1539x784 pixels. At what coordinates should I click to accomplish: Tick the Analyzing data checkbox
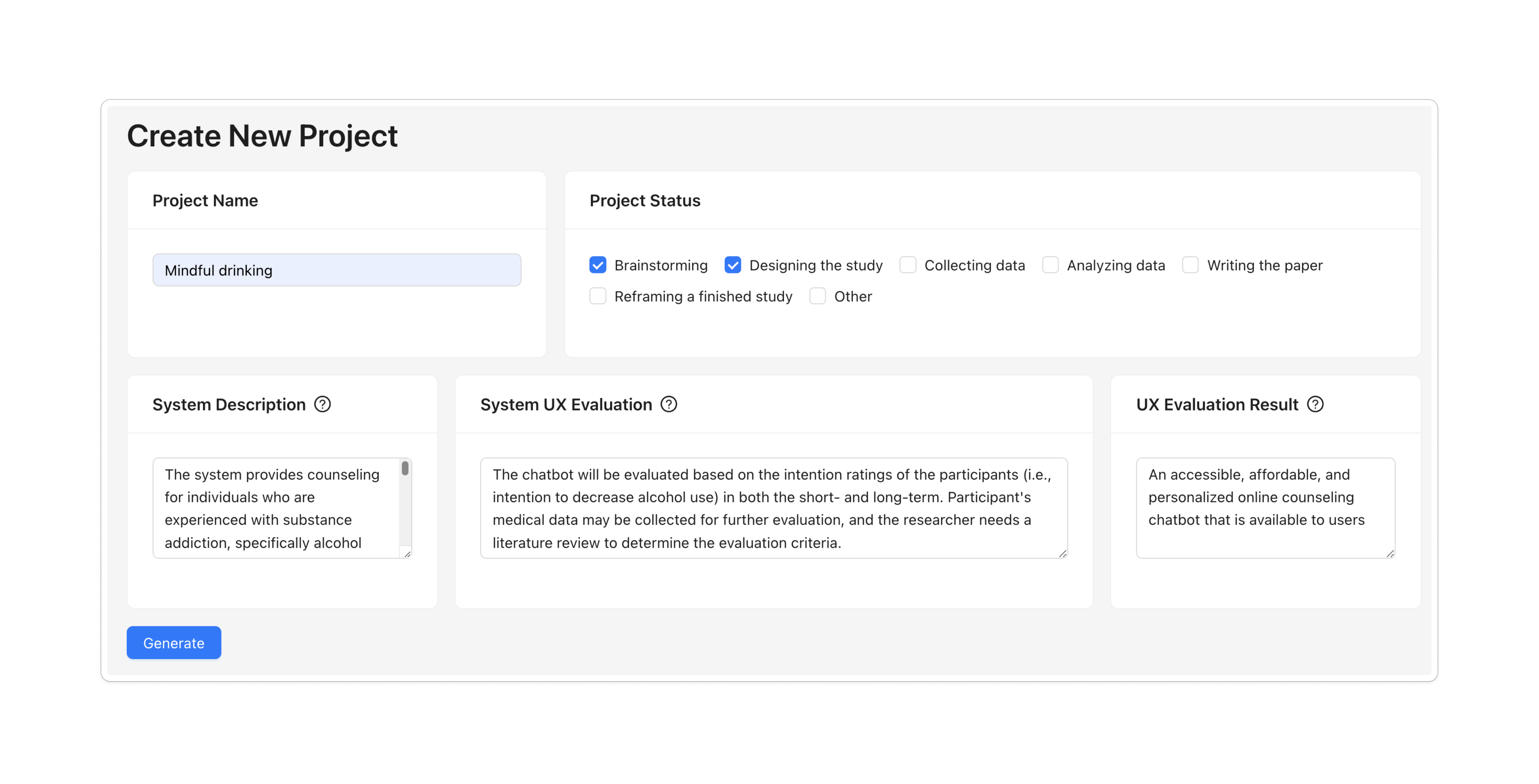(x=1050, y=265)
